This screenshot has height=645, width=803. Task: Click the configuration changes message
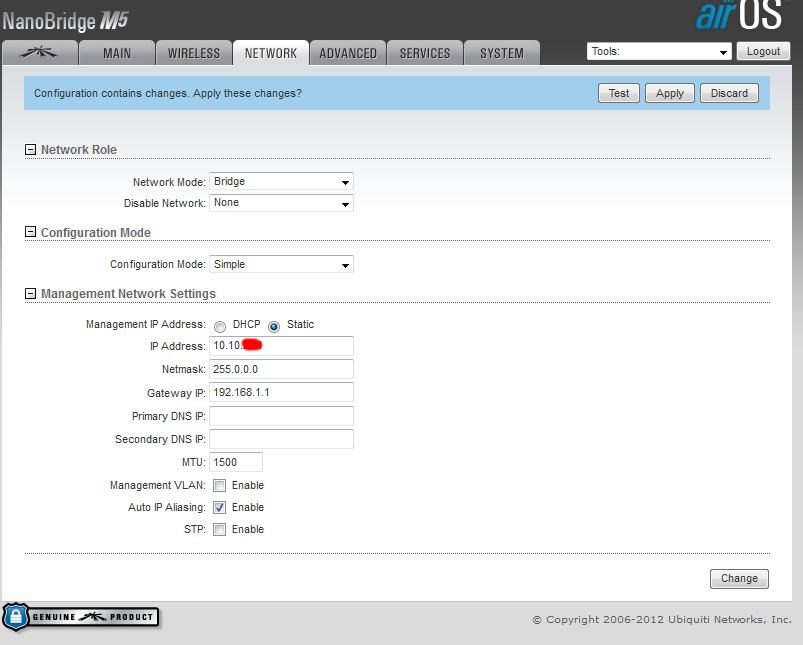pos(168,93)
